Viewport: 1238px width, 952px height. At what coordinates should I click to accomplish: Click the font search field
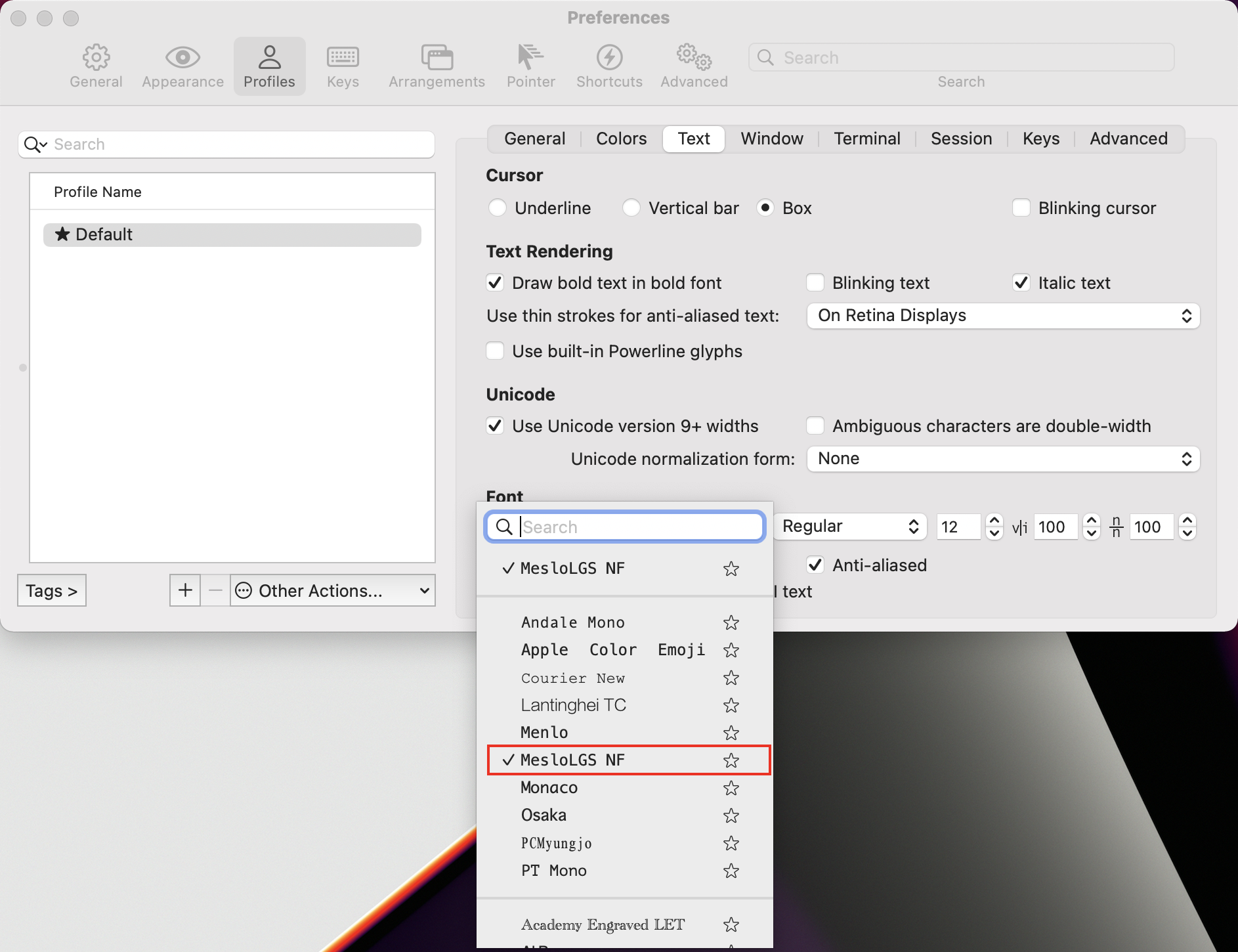(x=625, y=527)
